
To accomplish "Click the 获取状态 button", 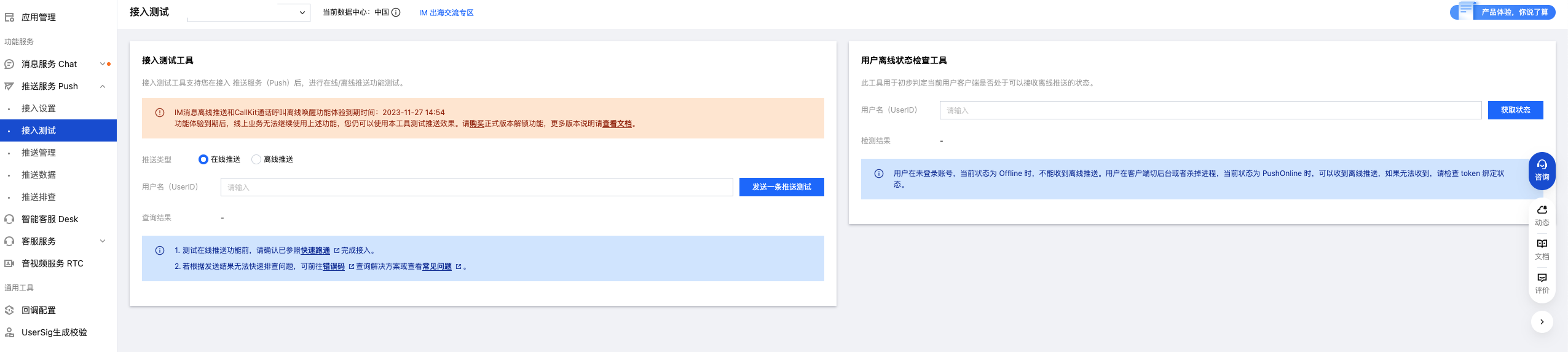I will point(1515,110).
